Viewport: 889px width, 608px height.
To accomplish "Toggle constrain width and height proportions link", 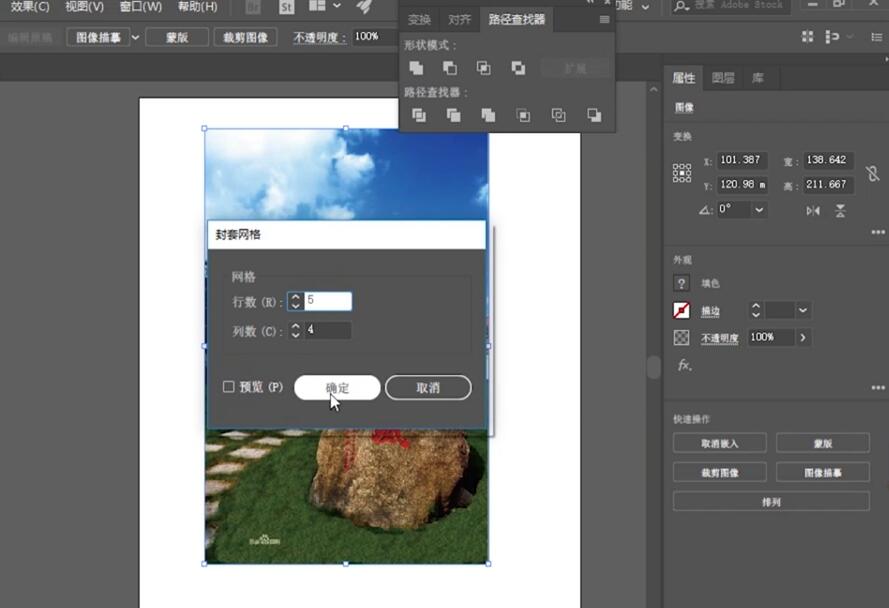I will (872, 173).
